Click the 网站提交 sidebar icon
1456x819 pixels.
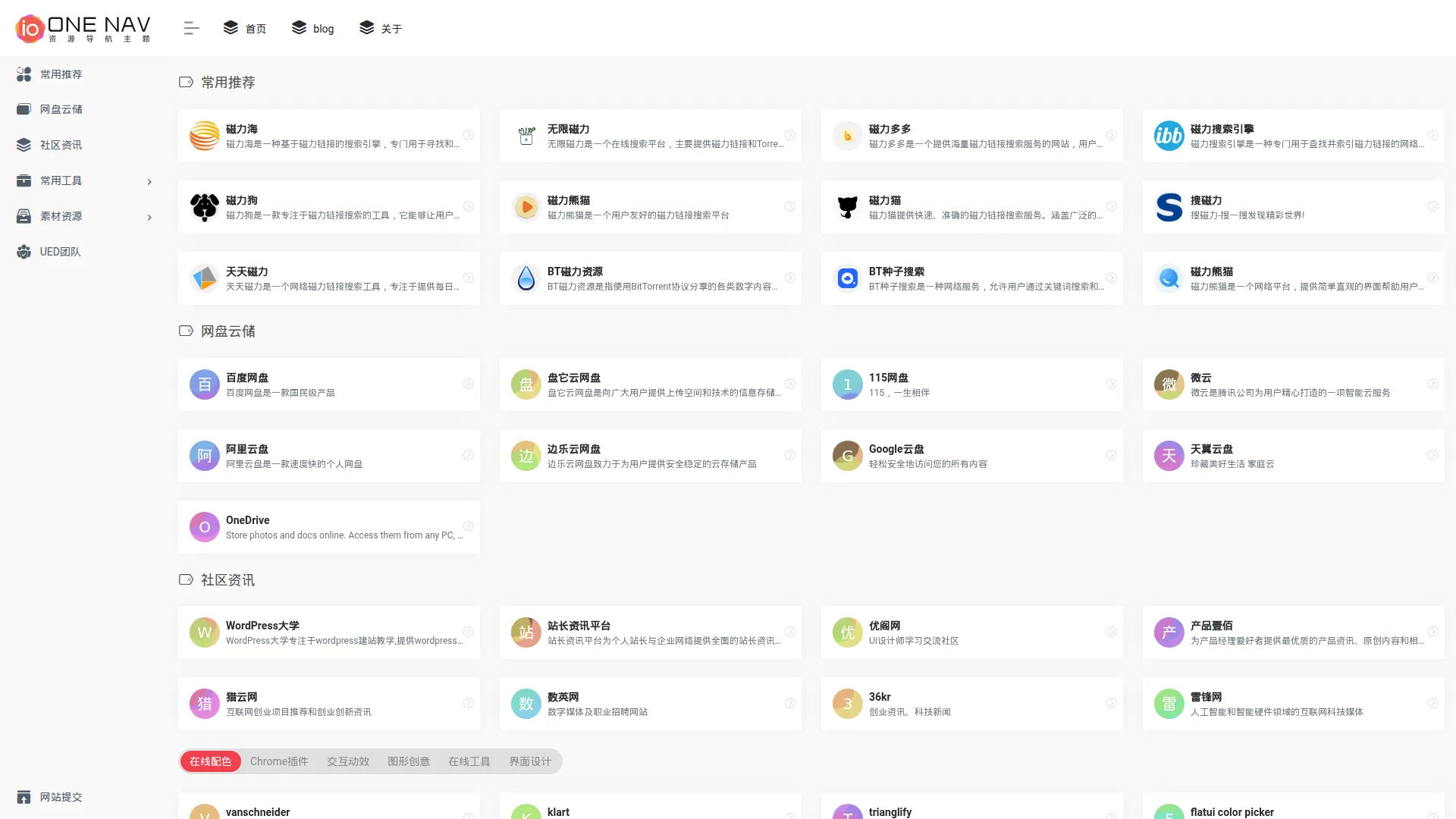tap(24, 797)
